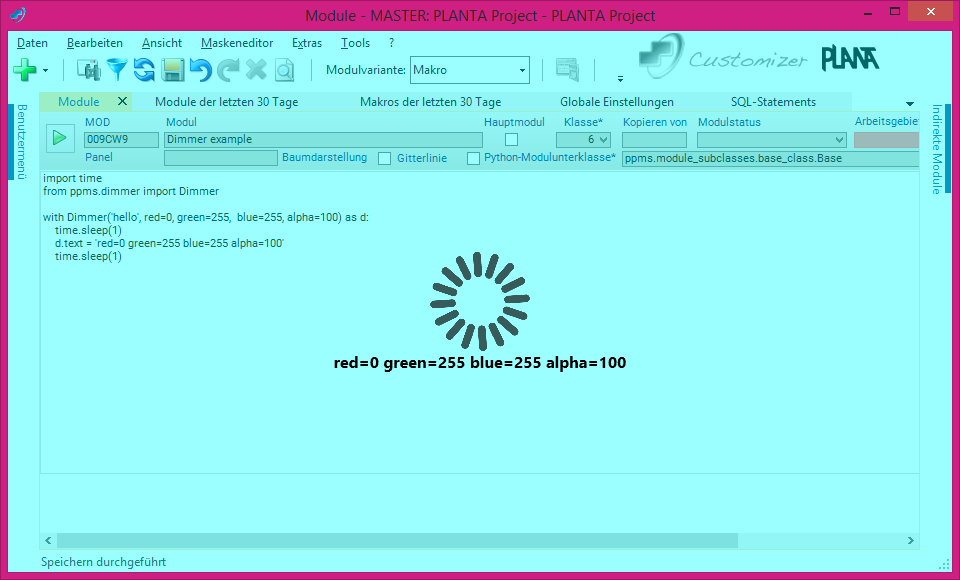Switch to Module der letzten 30 Tage tab
Screen dimensions: 960x580
point(227,102)
